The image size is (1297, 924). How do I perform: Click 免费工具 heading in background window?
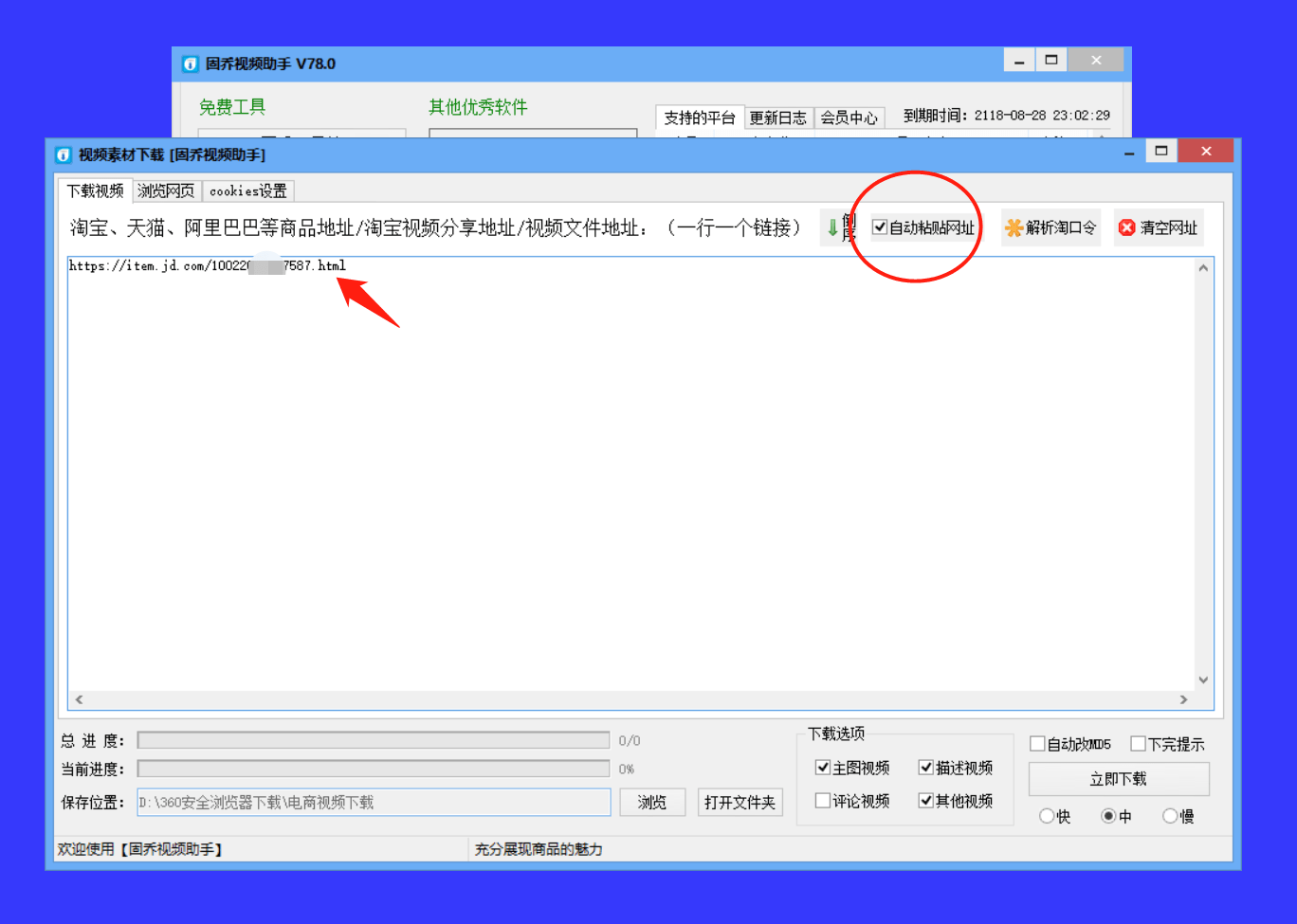pyautogui.click(x=232, y=107)
